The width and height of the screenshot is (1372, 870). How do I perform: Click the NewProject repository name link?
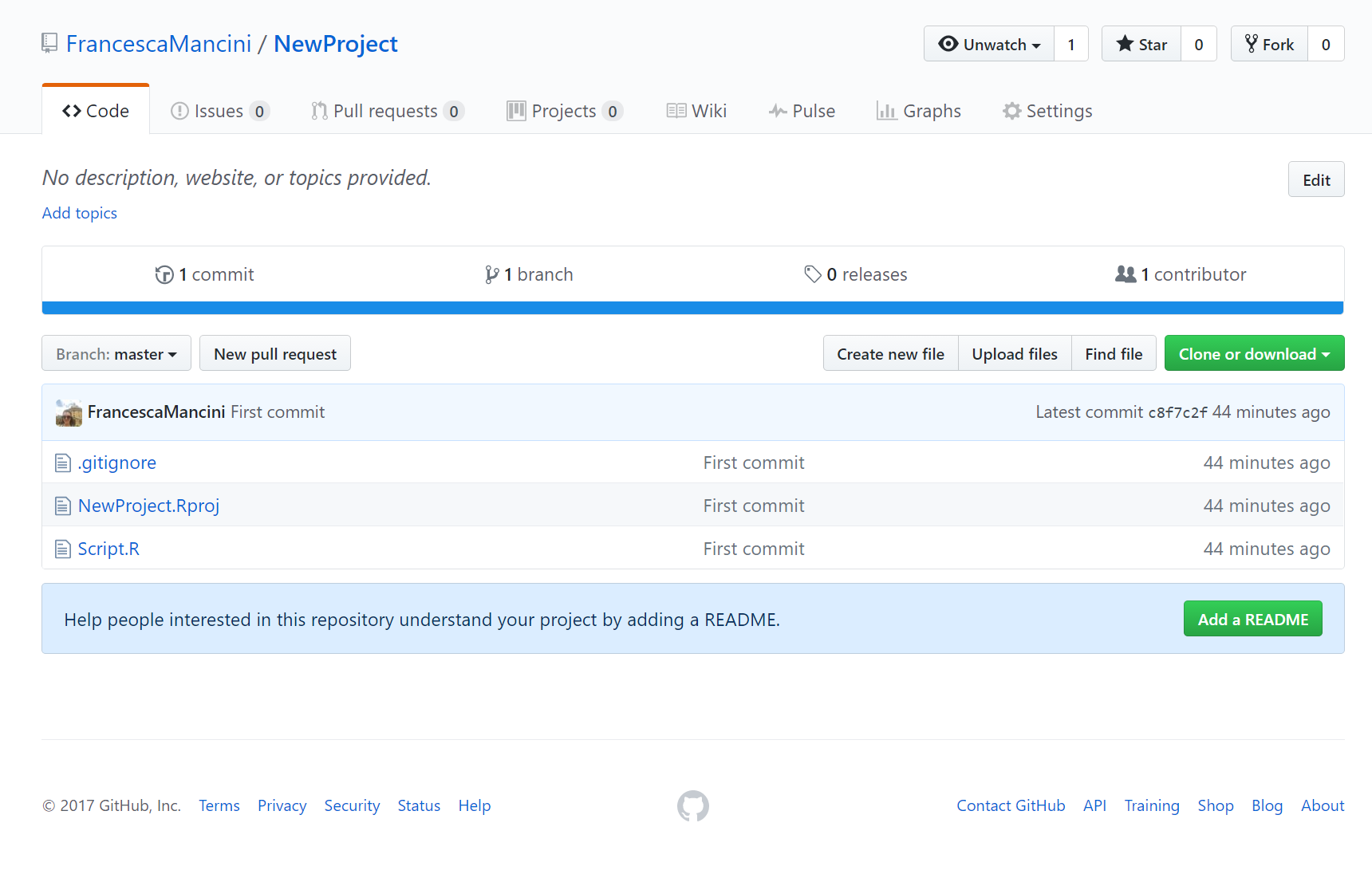pyautogui.click(x=336, y=44)
